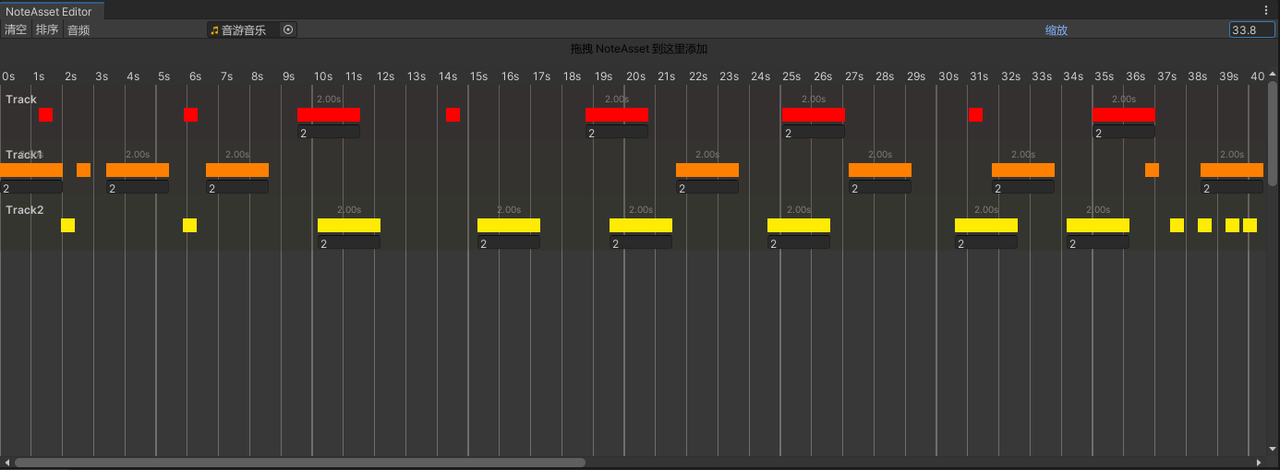Select the long yellow note near 31s

[x=986, y=225]
